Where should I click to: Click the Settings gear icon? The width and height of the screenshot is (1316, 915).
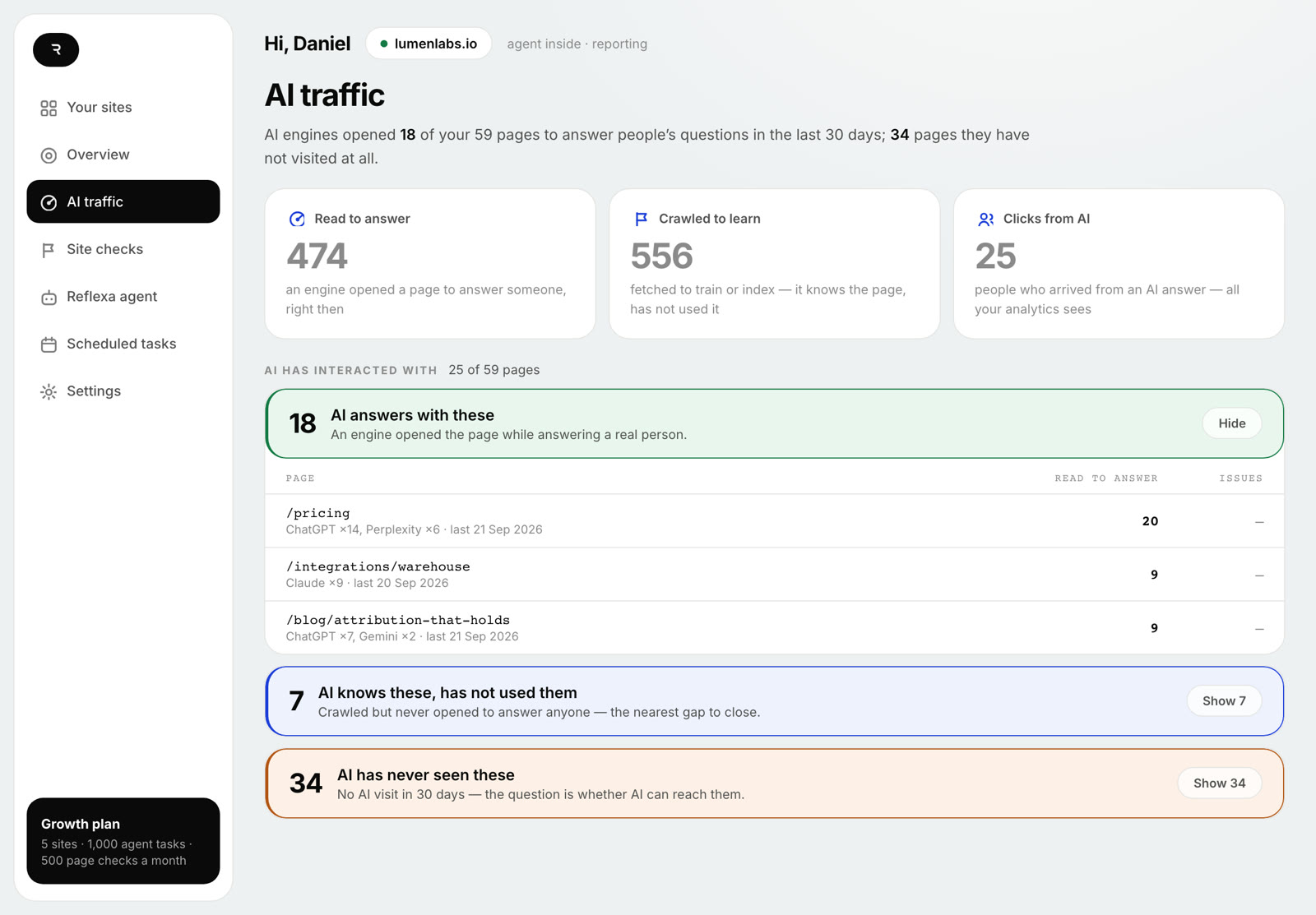coord(49,392)
